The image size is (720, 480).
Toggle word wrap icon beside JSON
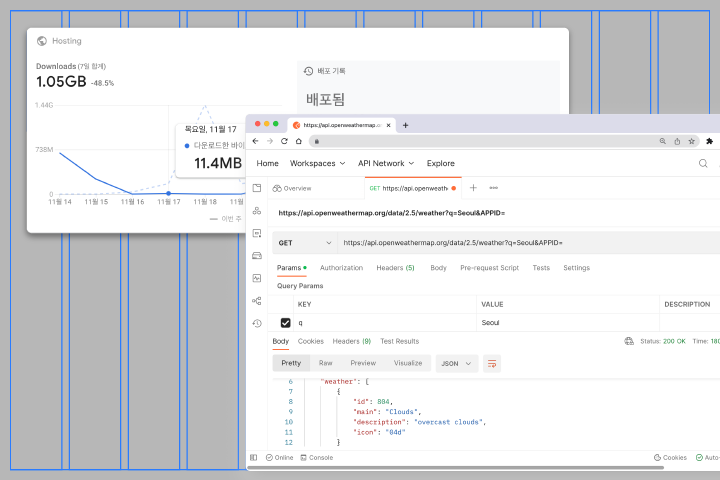click(492, 364)
